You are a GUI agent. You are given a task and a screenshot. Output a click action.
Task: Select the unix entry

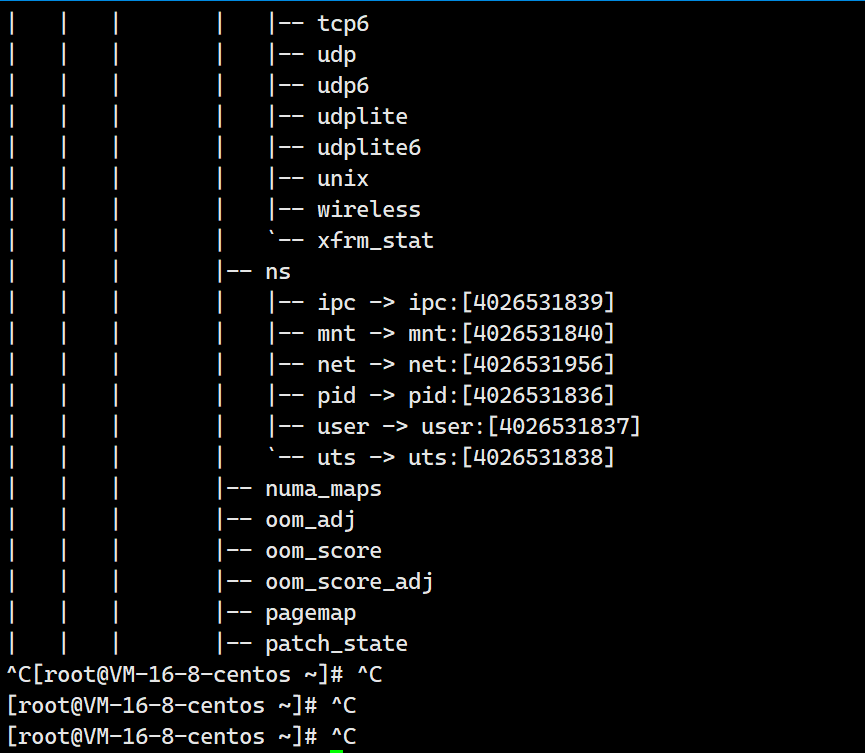[x=343, y=179]
